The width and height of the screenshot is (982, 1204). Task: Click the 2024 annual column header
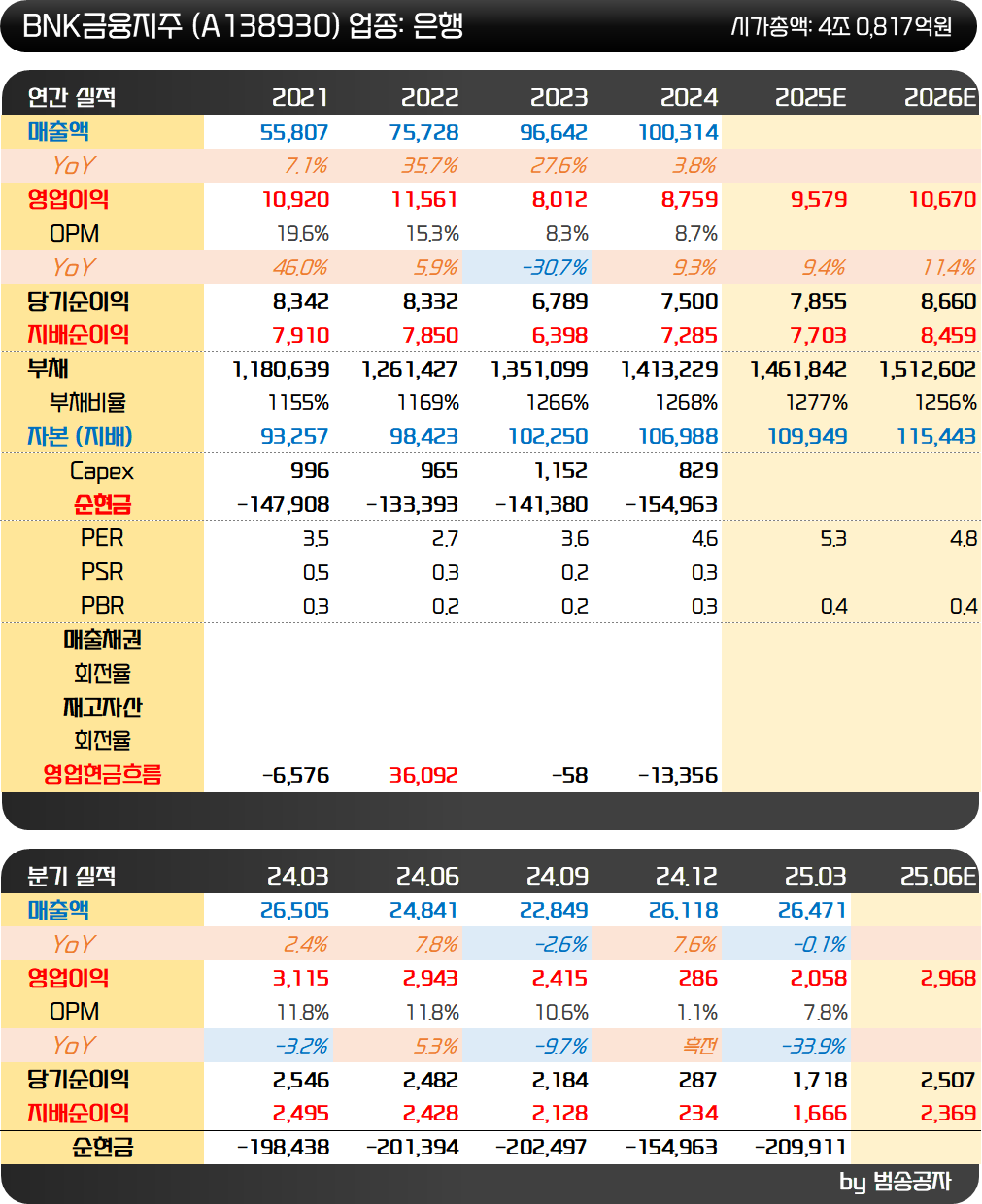click(689, 97)
